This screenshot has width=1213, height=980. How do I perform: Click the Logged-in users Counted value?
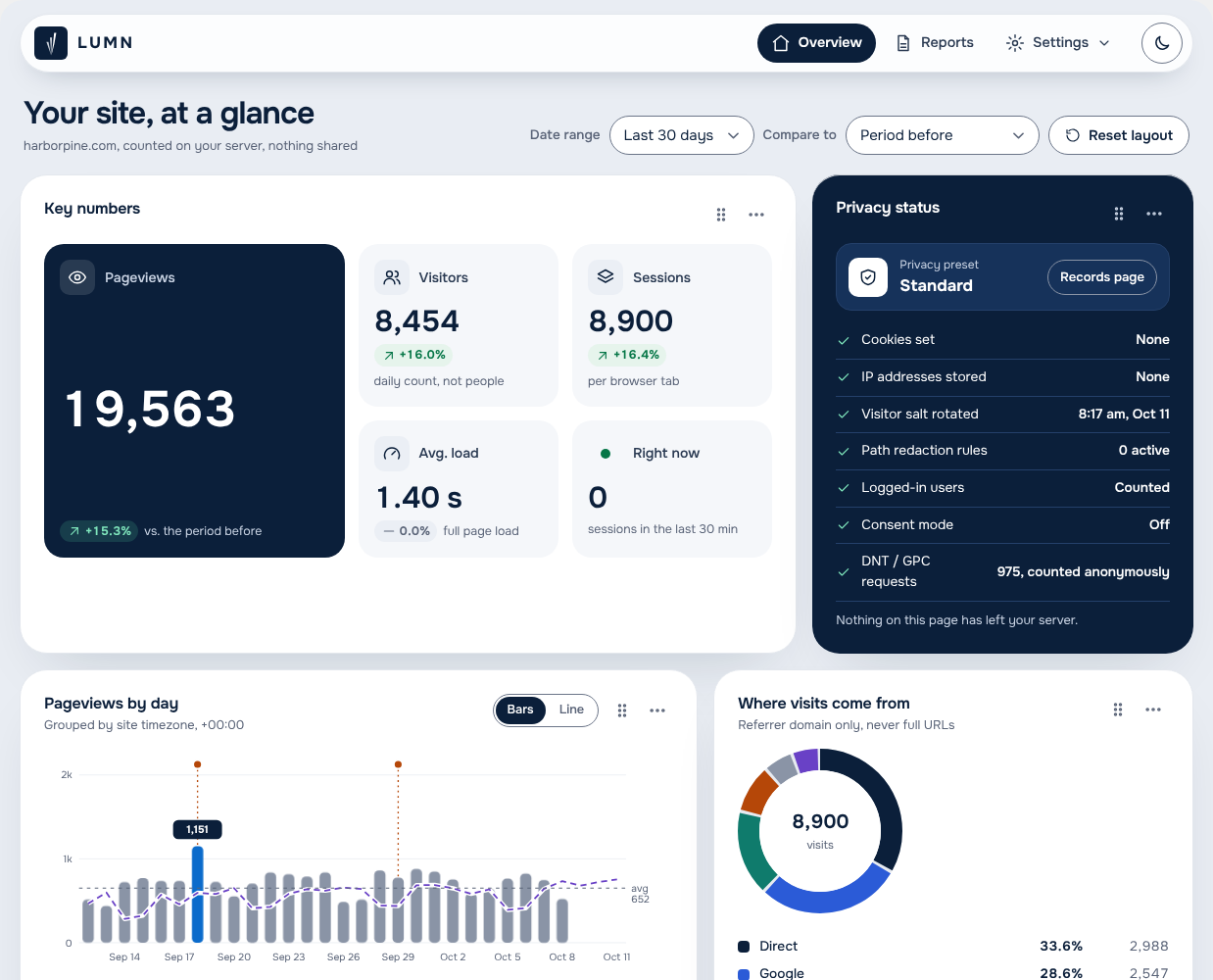[1142, 488]
